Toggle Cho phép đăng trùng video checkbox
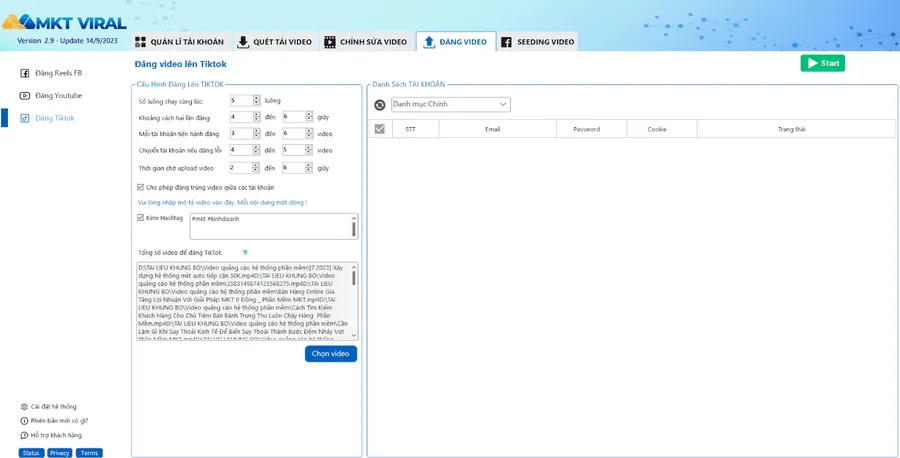Viewport: 900px width, 458px height. point(141,187)
